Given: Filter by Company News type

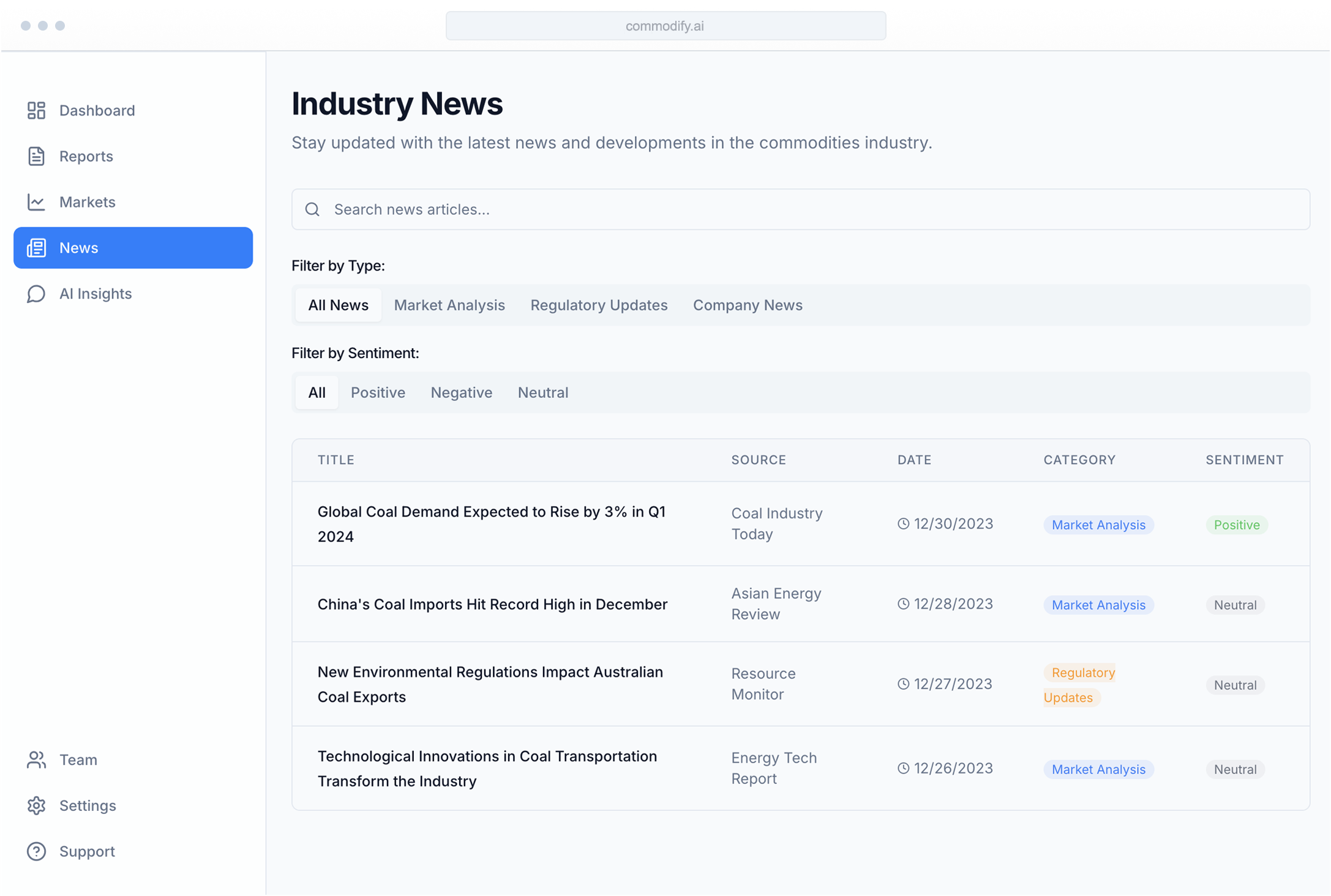Looking at the screenshot, I should [x=747, y=305].
